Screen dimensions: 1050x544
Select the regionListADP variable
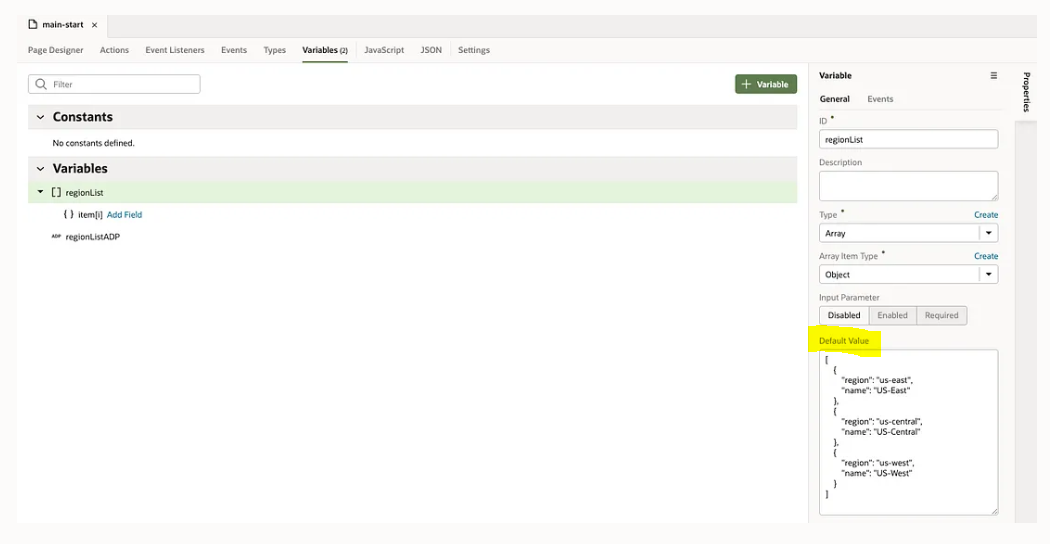click(92, 236)
